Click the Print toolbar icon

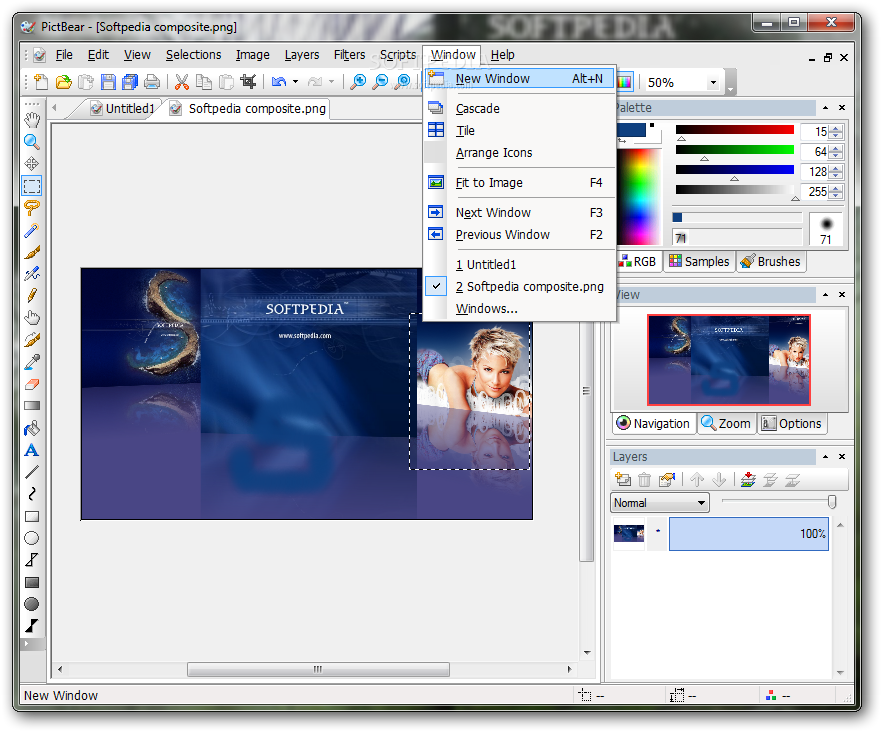click(x=152, y=82)
